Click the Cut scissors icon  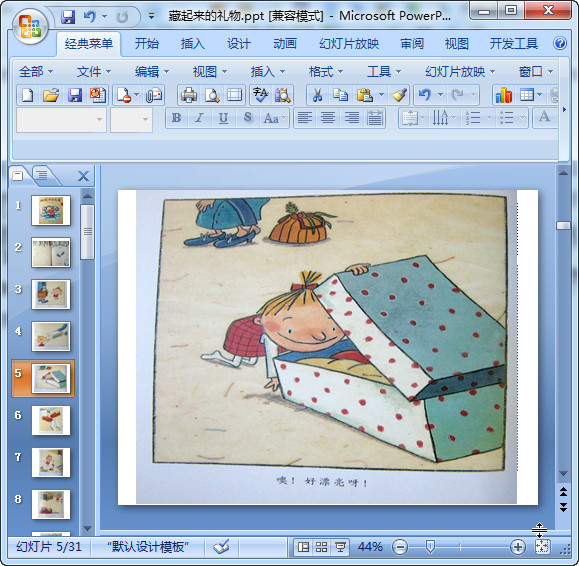coord(317,95)
